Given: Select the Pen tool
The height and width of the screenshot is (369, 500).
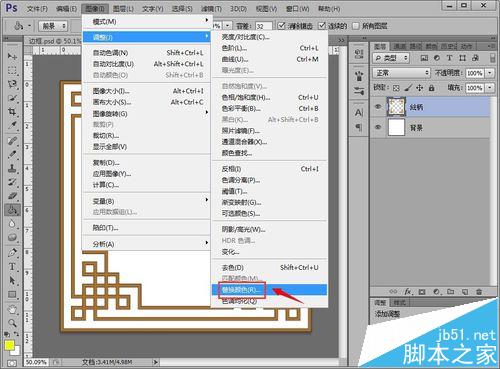Looking at the screenshot, I should point(12,252).
